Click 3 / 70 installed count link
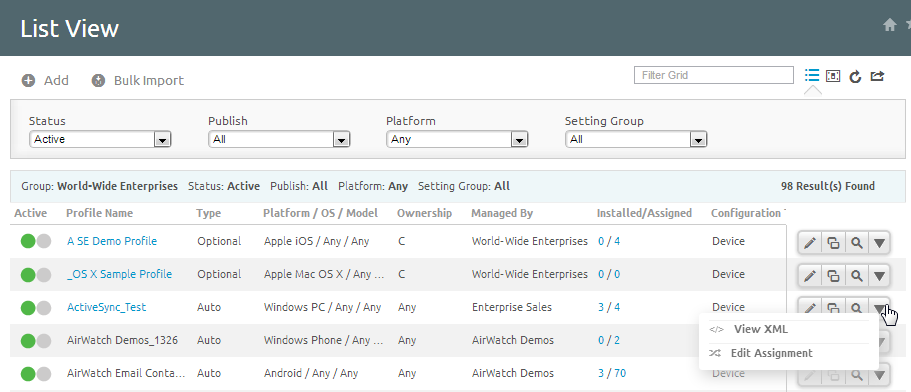This screenshot has height=392, width=911. coord(612,373)
